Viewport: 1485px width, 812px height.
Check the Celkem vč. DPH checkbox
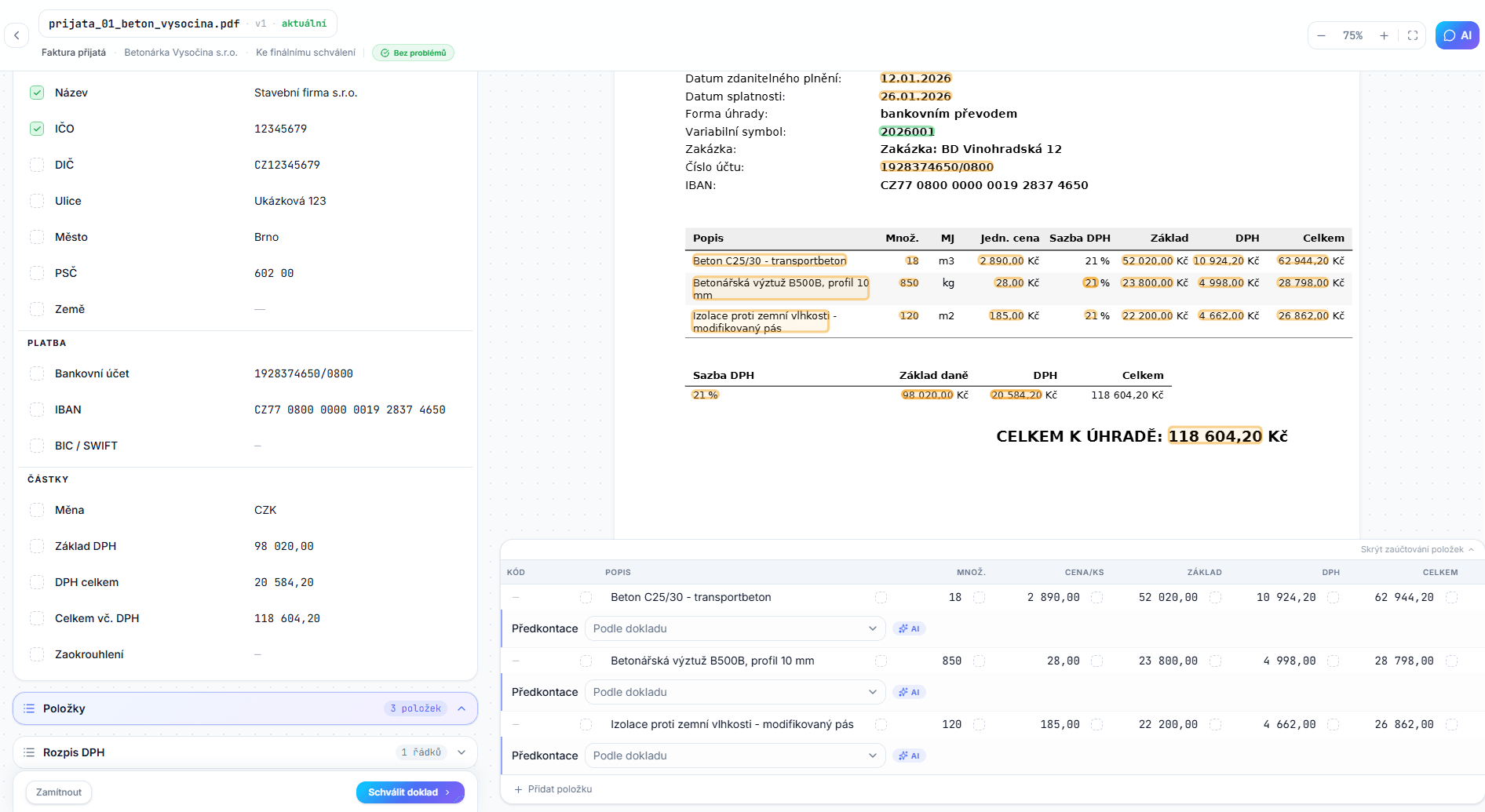[x=37, y=618]
